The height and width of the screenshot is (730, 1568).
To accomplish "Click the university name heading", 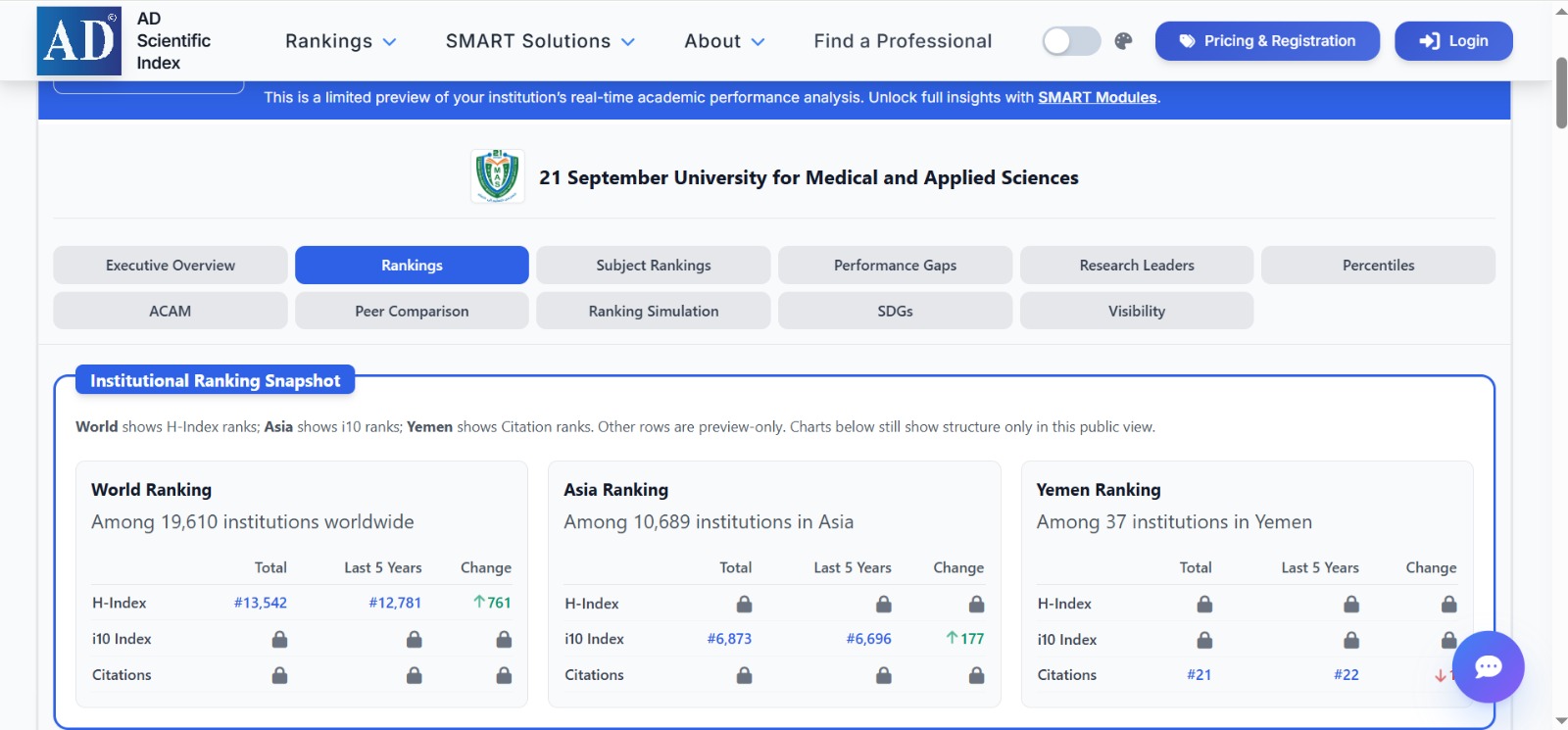I will (808, 177).
